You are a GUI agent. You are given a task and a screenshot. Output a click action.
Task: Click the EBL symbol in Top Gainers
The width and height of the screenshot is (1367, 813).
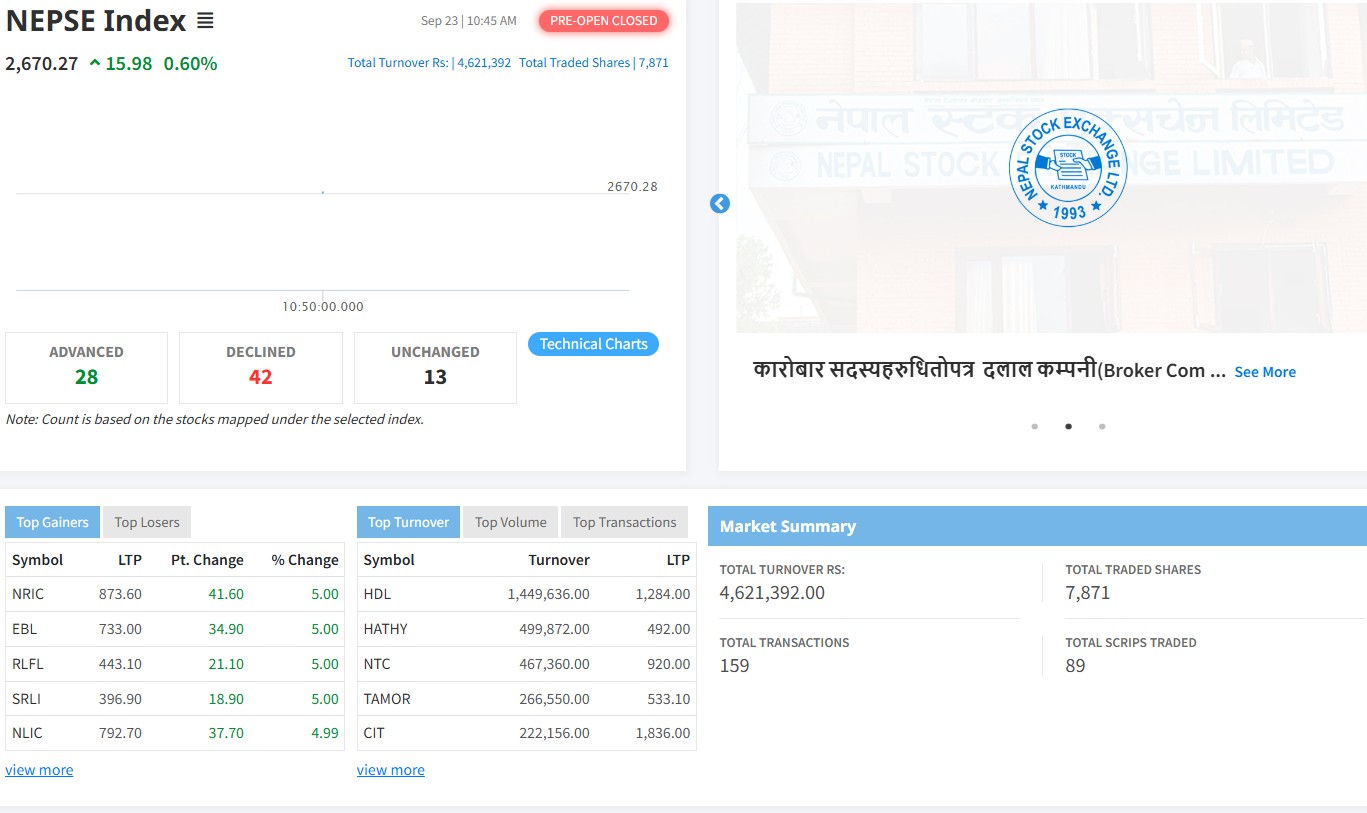24,629
